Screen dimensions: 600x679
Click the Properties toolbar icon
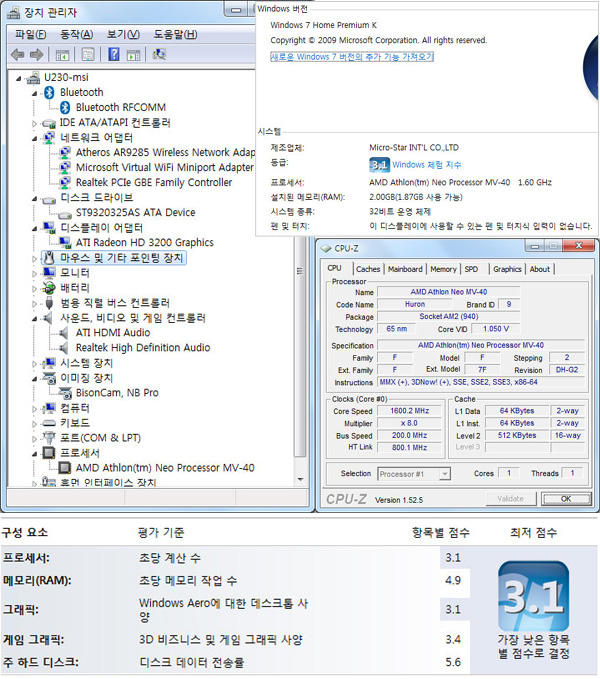(x=88, y=55)
